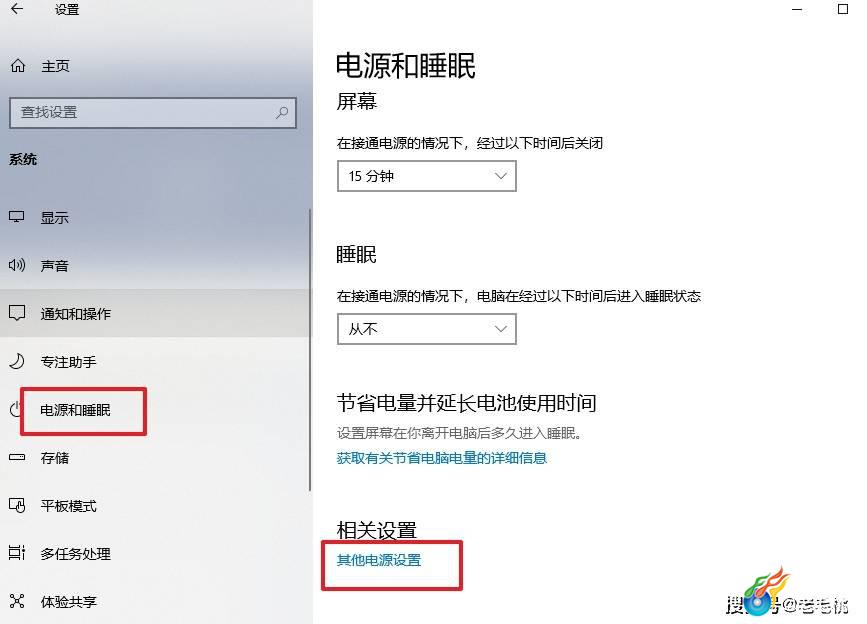Click the tablet icon for 平板模式
867x624 pixels.
(17, 506)
